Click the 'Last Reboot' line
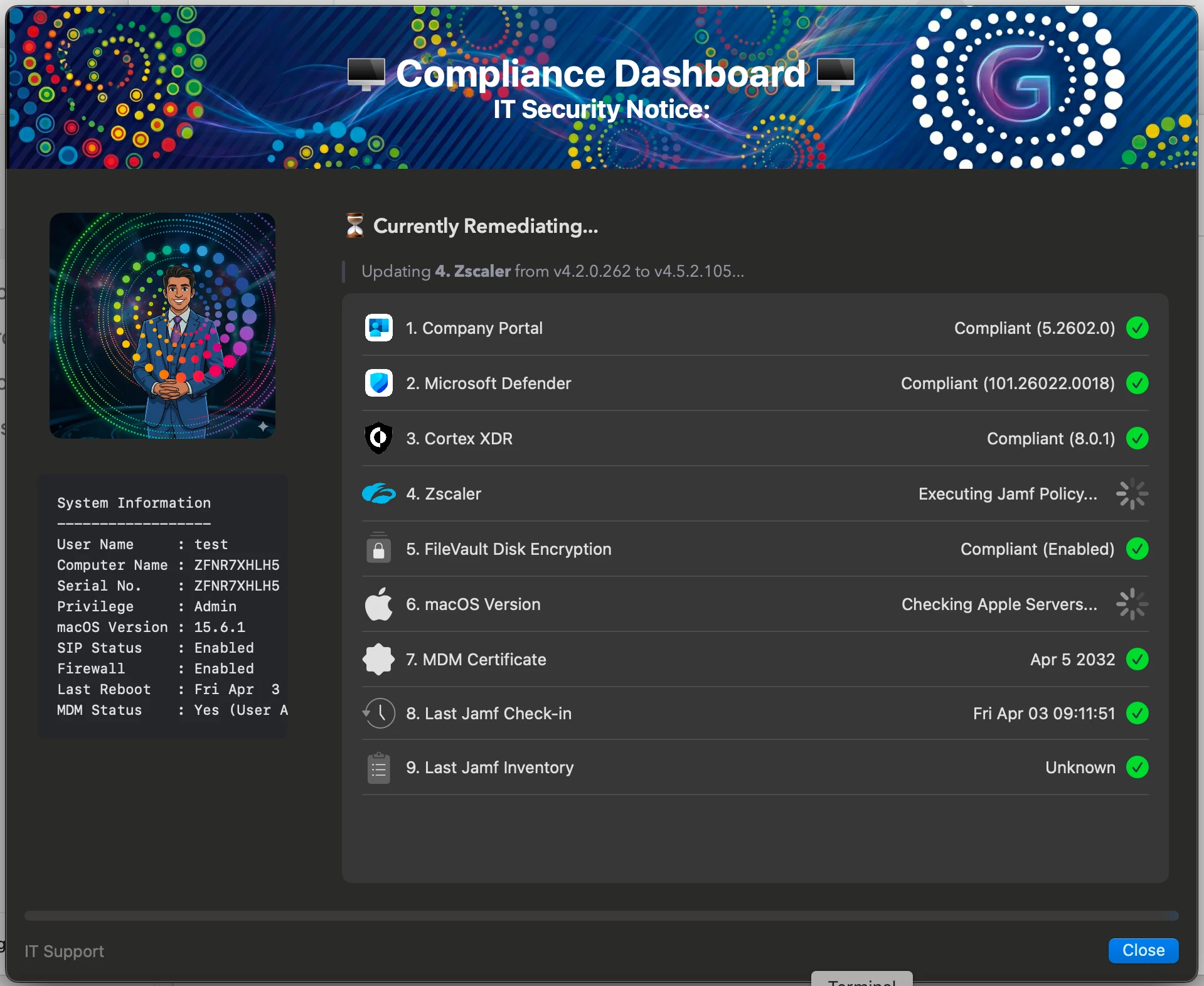 point(168,689)
